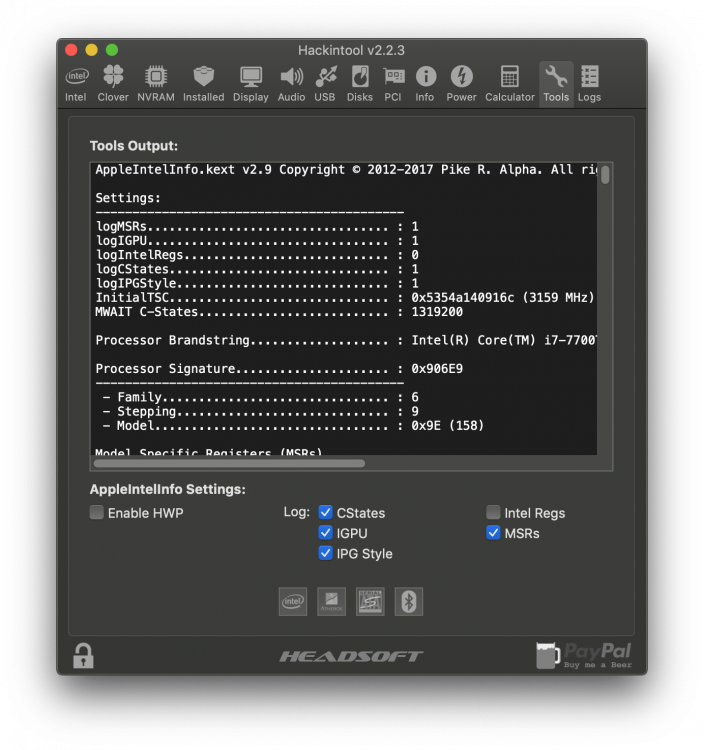Click the Headsoft logo
Viewport: 704px width, 750px height.
coord(352,656)
